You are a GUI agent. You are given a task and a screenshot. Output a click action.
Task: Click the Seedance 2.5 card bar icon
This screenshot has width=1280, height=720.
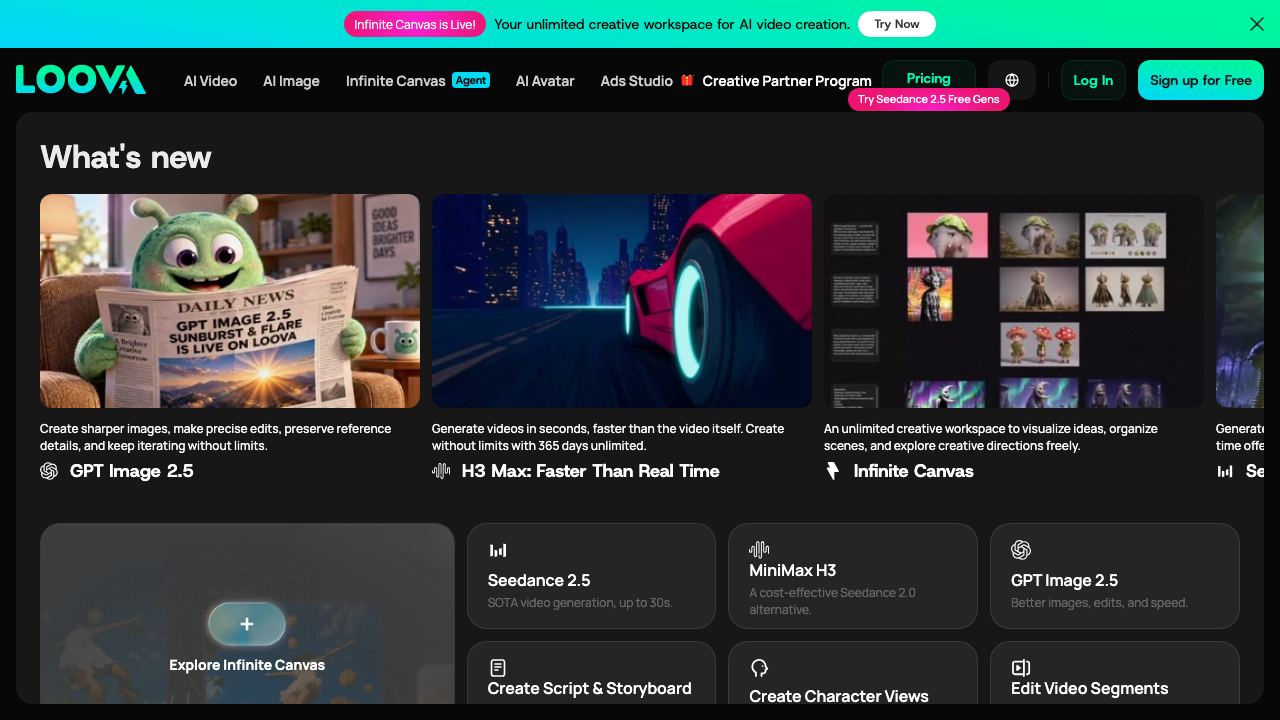tap(498, 550)
